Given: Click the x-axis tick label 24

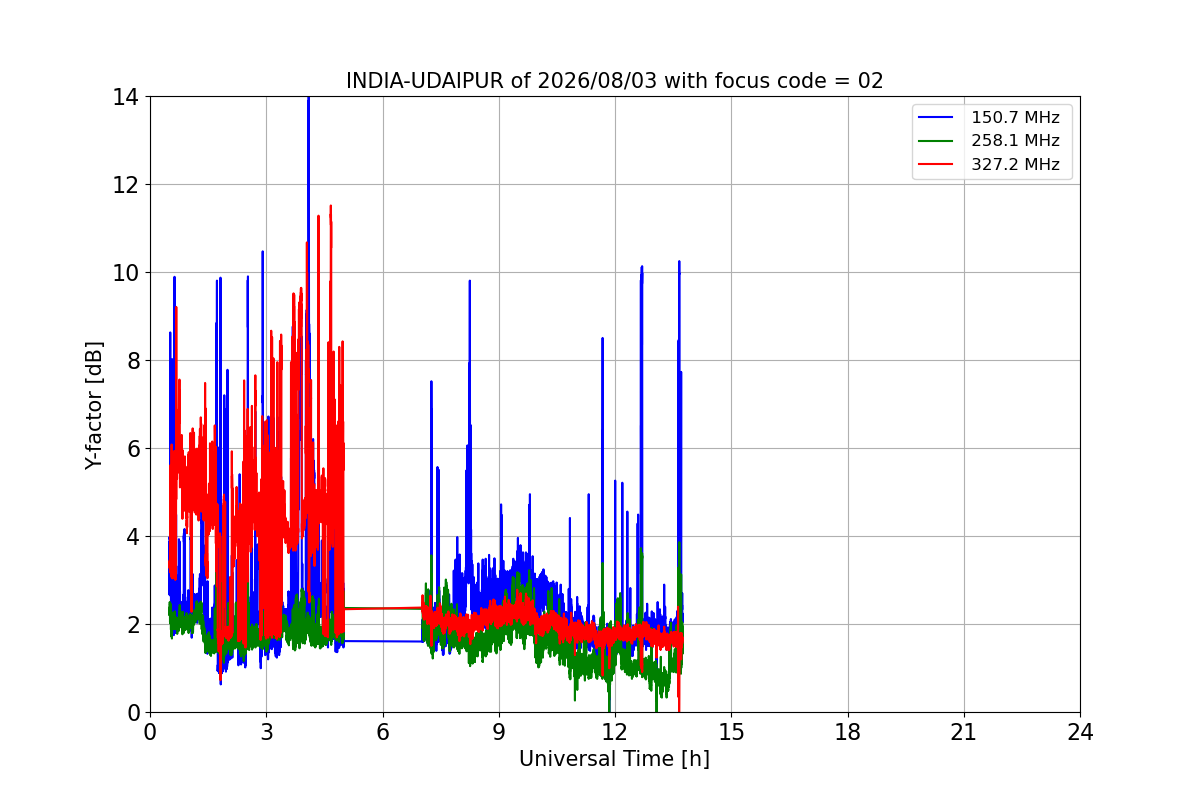Looking at the screenshot, I should 1080,732.
